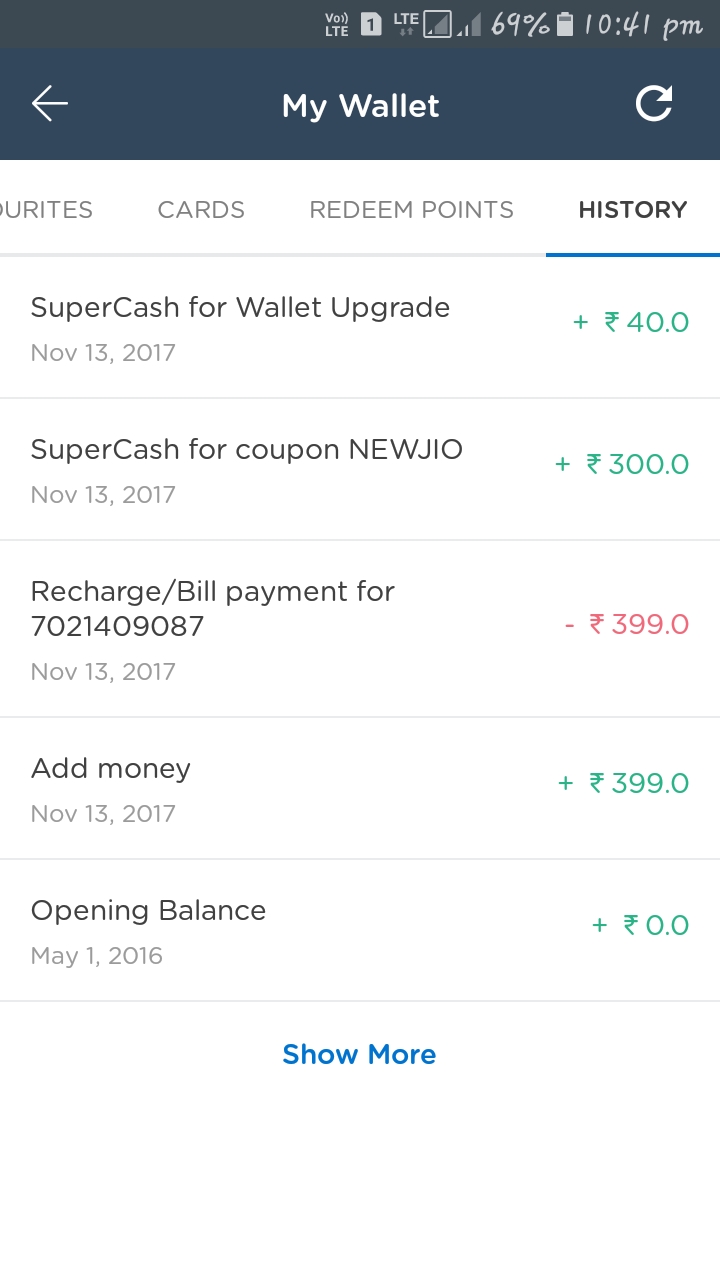Tap the back arrow icon
Viewport: 720px width, 1280px height.
[x=49, y=104]
